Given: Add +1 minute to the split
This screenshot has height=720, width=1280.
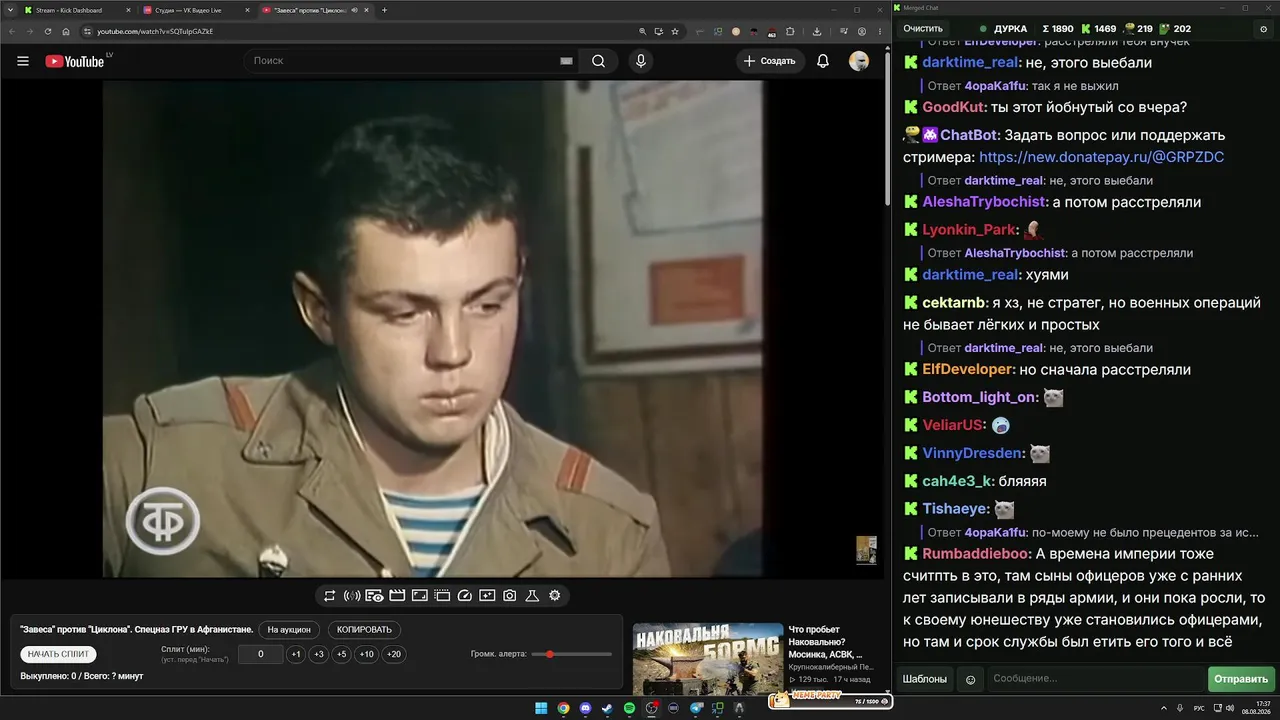Looking at the screenshot, I should (296, 654).
